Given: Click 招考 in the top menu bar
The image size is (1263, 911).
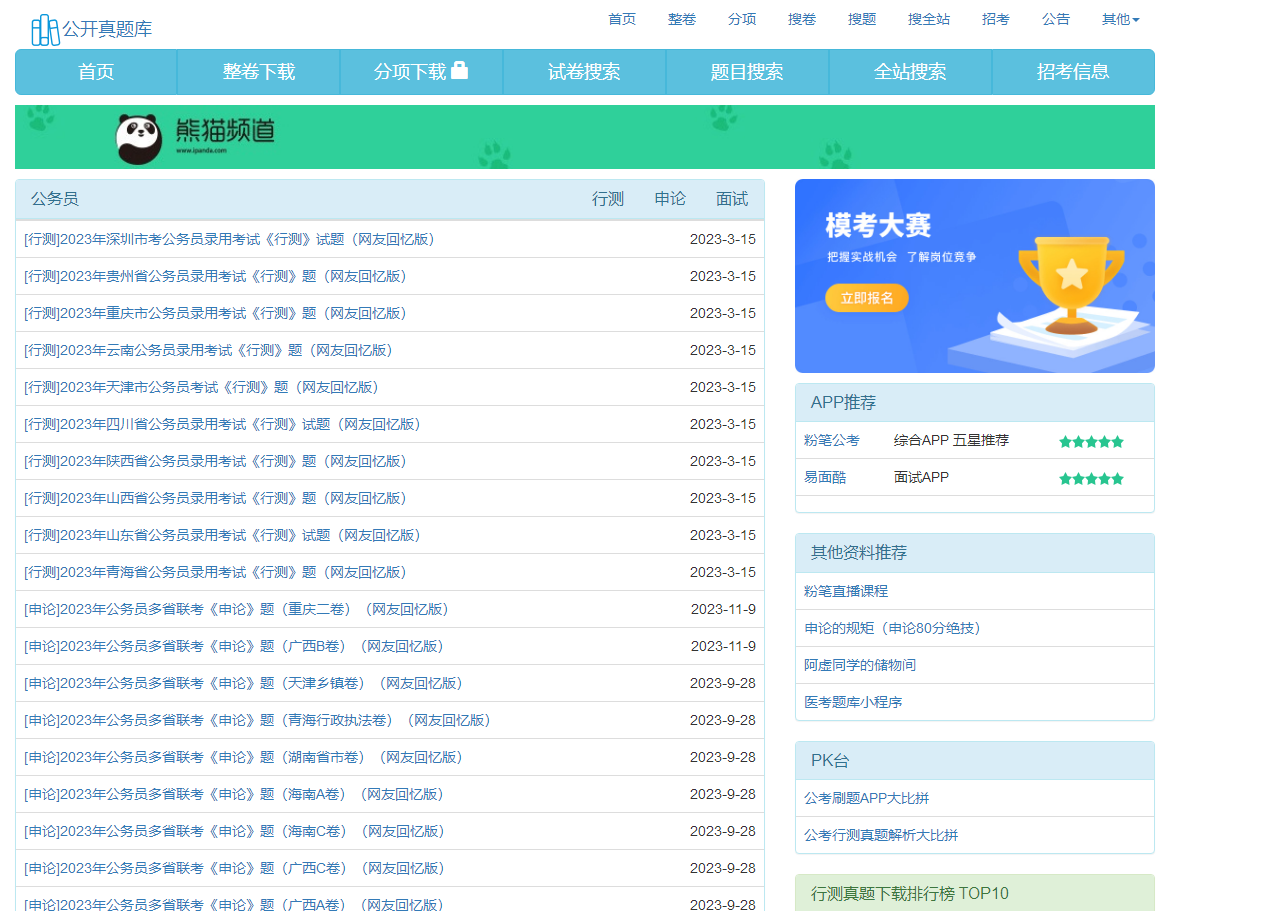Looking at the screenshot, I should click(x=995, y=18).
